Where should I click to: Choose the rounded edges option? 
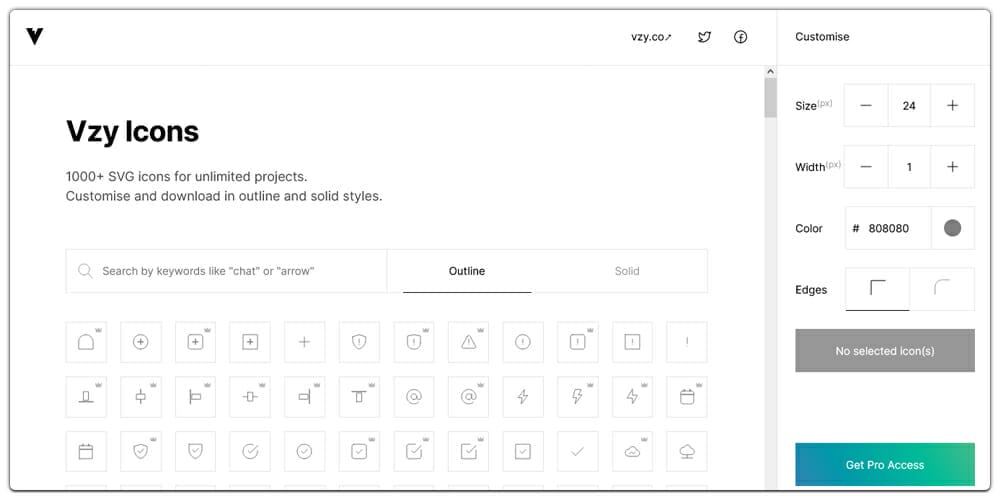tap(942, 289)
